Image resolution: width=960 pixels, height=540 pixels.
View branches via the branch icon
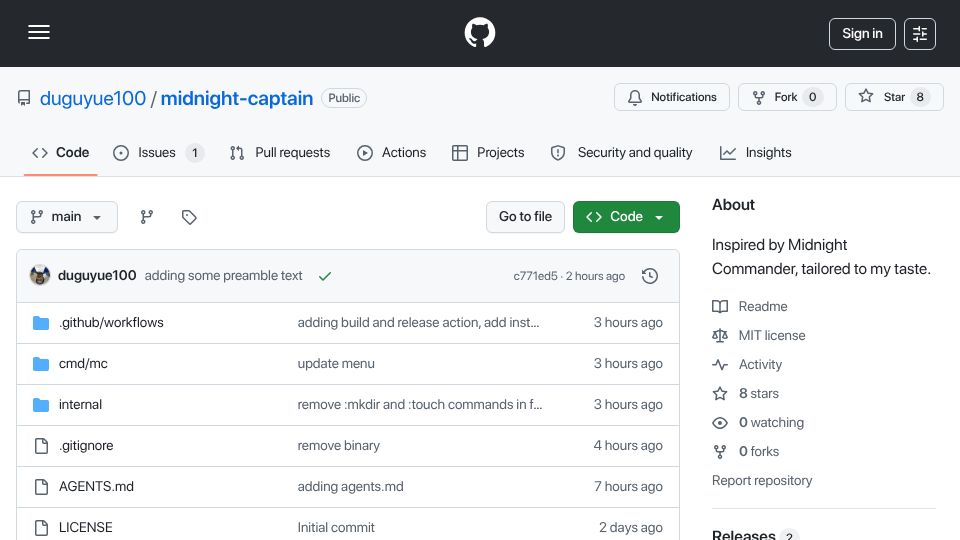coord(146,217)
